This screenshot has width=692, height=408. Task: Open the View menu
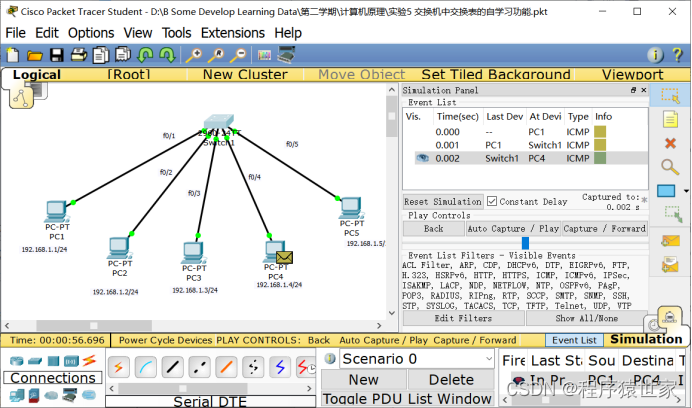[x=138, y=33]
